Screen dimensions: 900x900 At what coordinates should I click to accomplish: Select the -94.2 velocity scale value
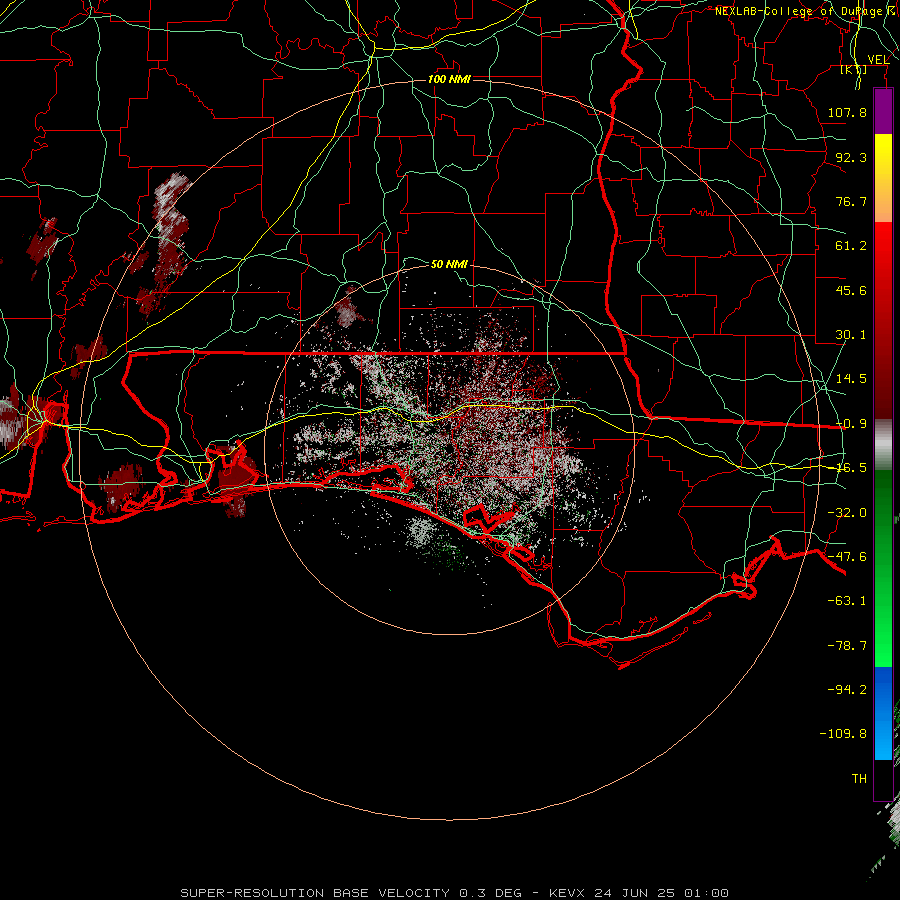(x=847, y=690)
